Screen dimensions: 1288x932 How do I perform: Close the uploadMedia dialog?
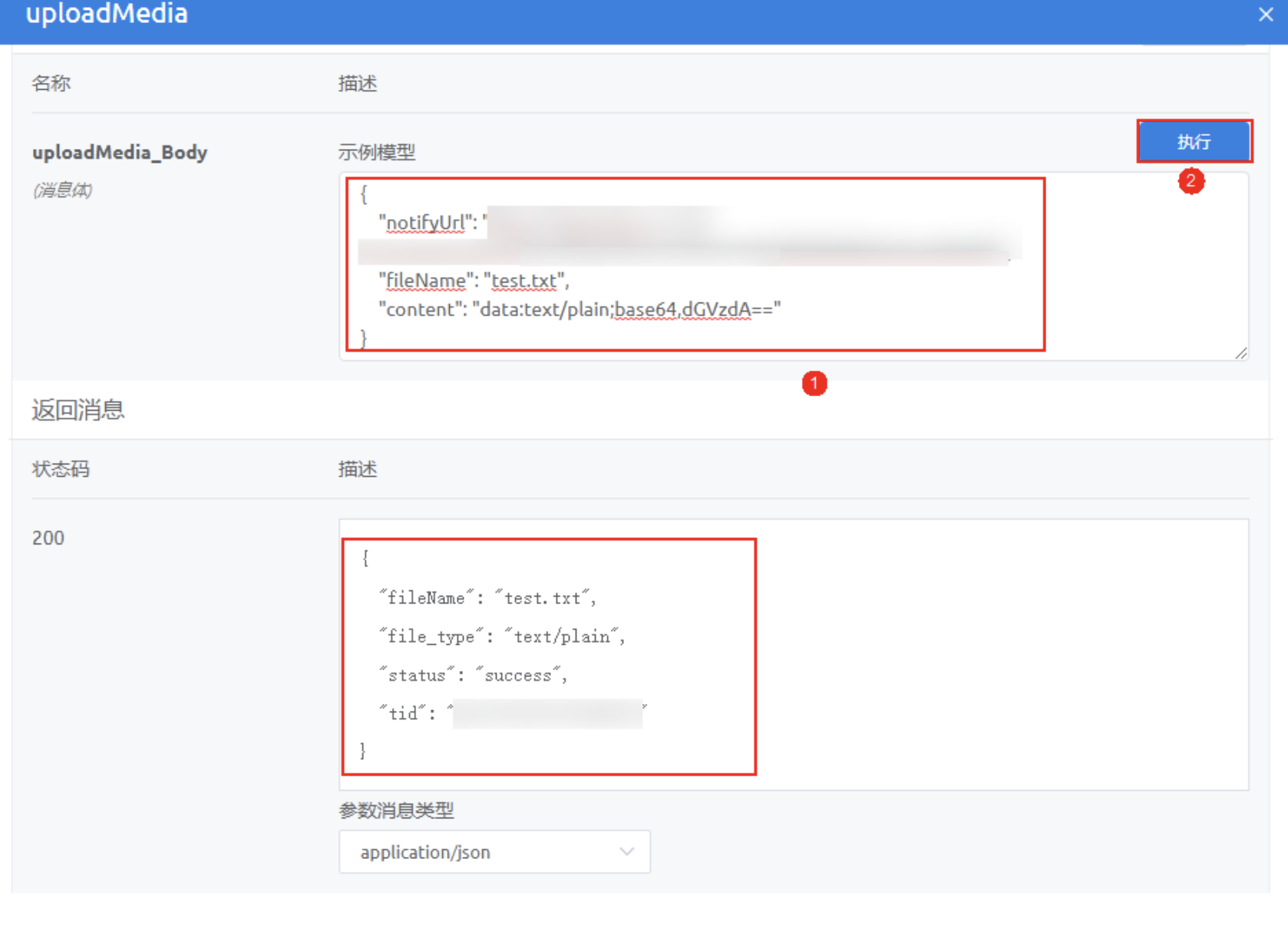(1266, 14)
